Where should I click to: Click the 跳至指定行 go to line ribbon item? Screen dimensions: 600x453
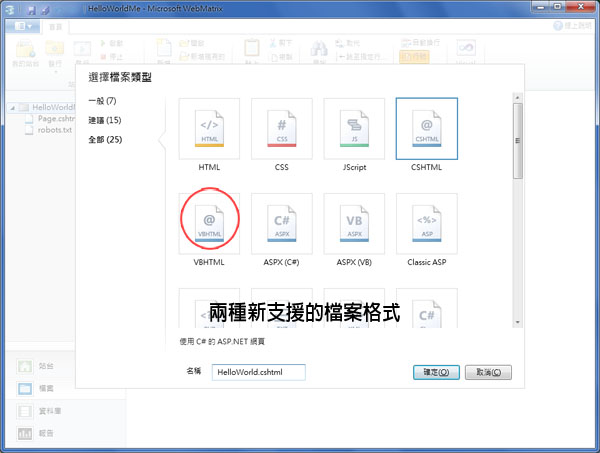359,57
